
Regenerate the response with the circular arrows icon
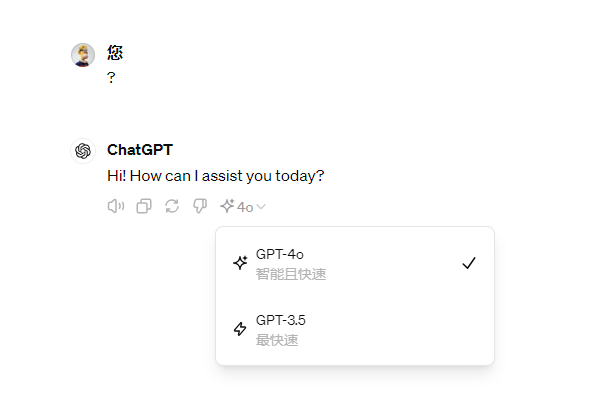[172, 206]
